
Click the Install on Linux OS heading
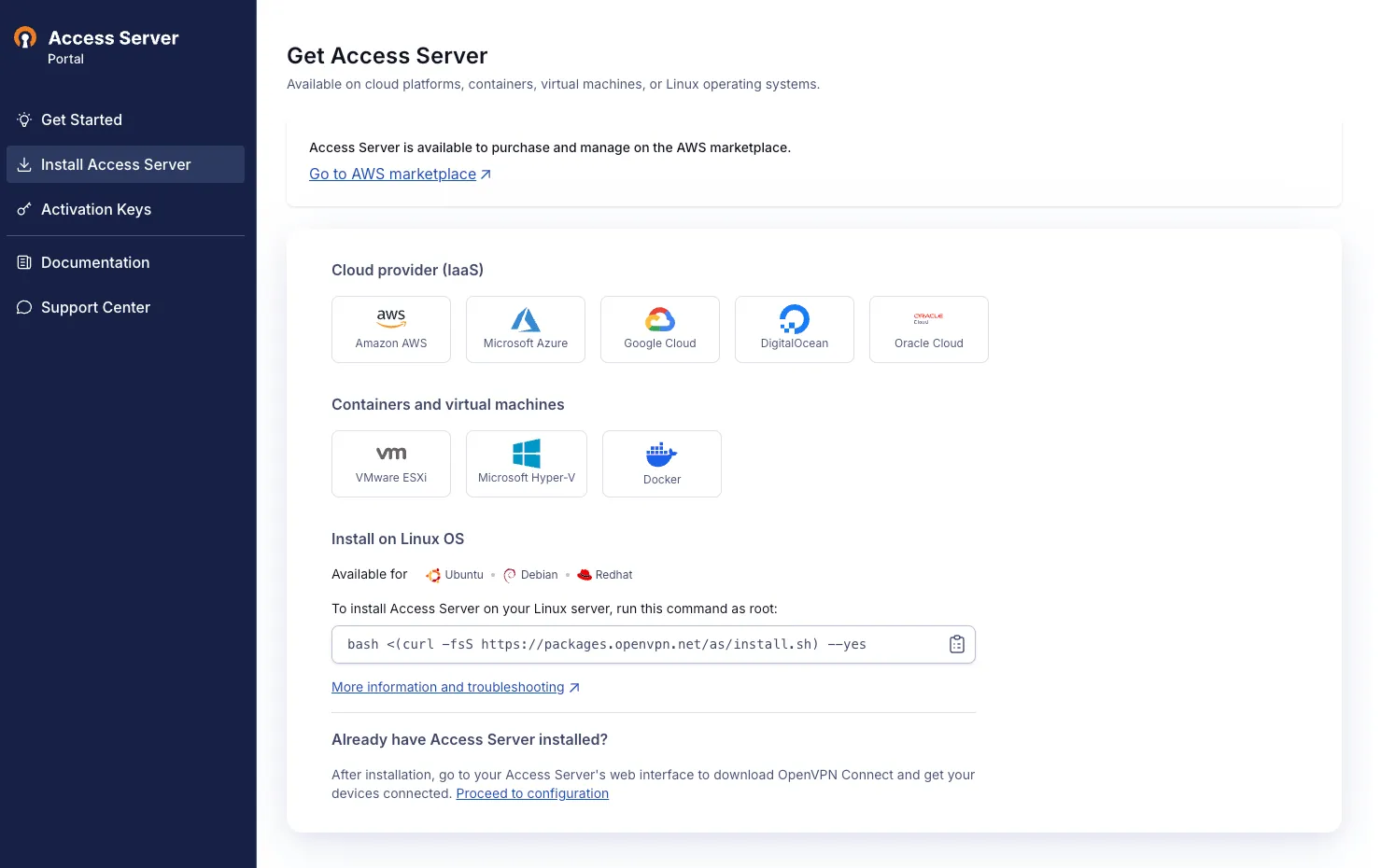click(398, 539)
